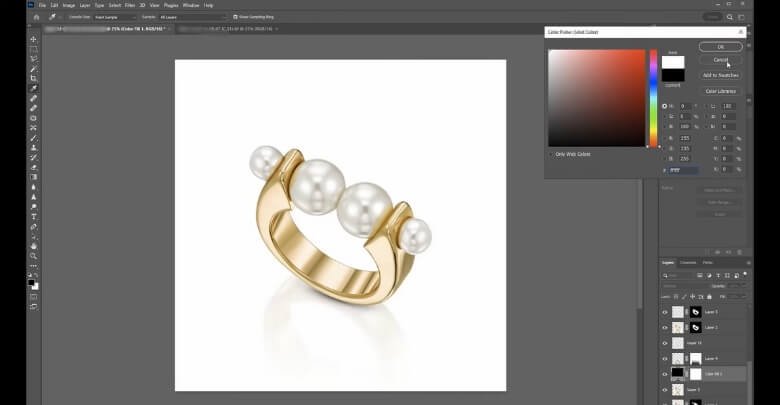Filter layers by type layers icon
The image size is (780, 405).
point(718,275)
